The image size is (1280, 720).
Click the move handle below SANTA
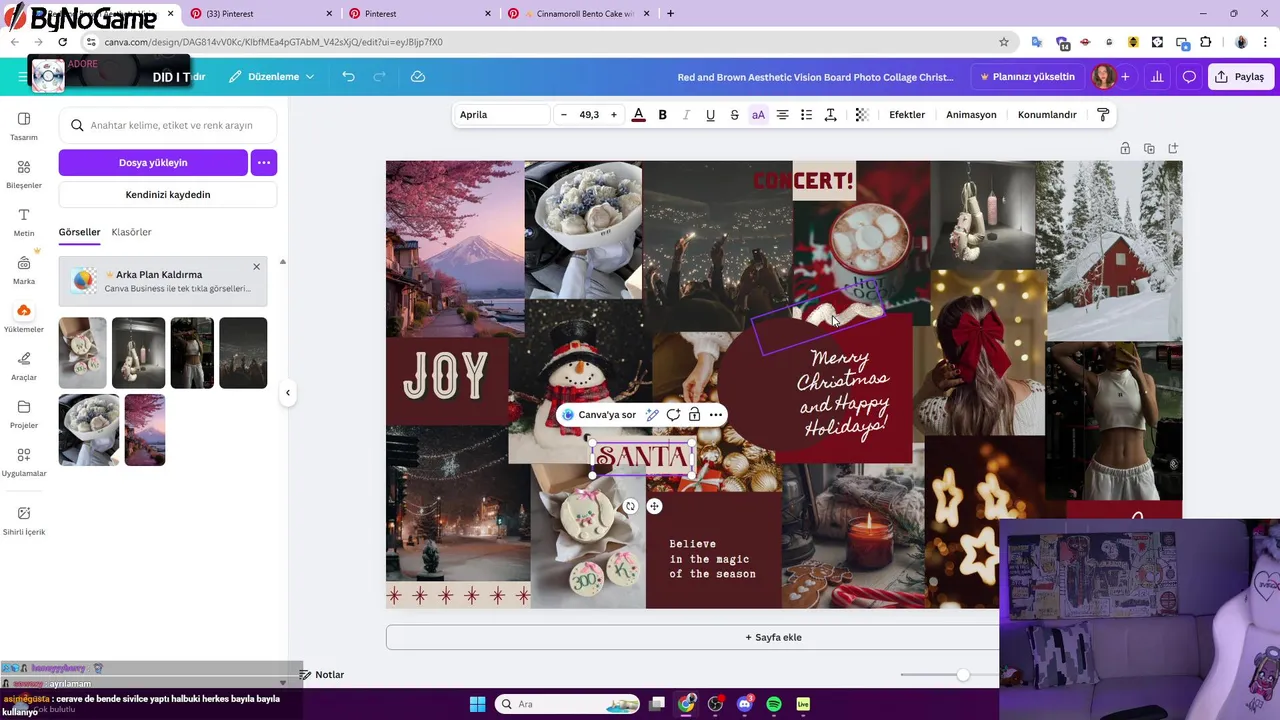(x=654, y=507)
